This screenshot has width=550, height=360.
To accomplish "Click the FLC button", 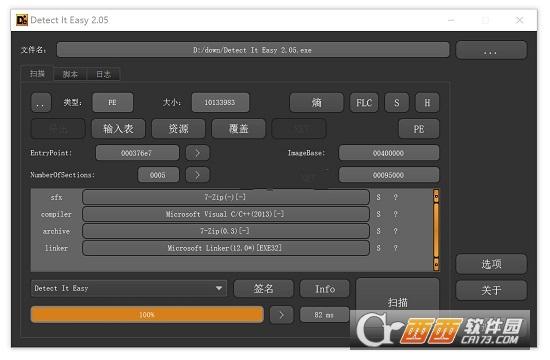I will pyautogui.click(x=364, y=103).
